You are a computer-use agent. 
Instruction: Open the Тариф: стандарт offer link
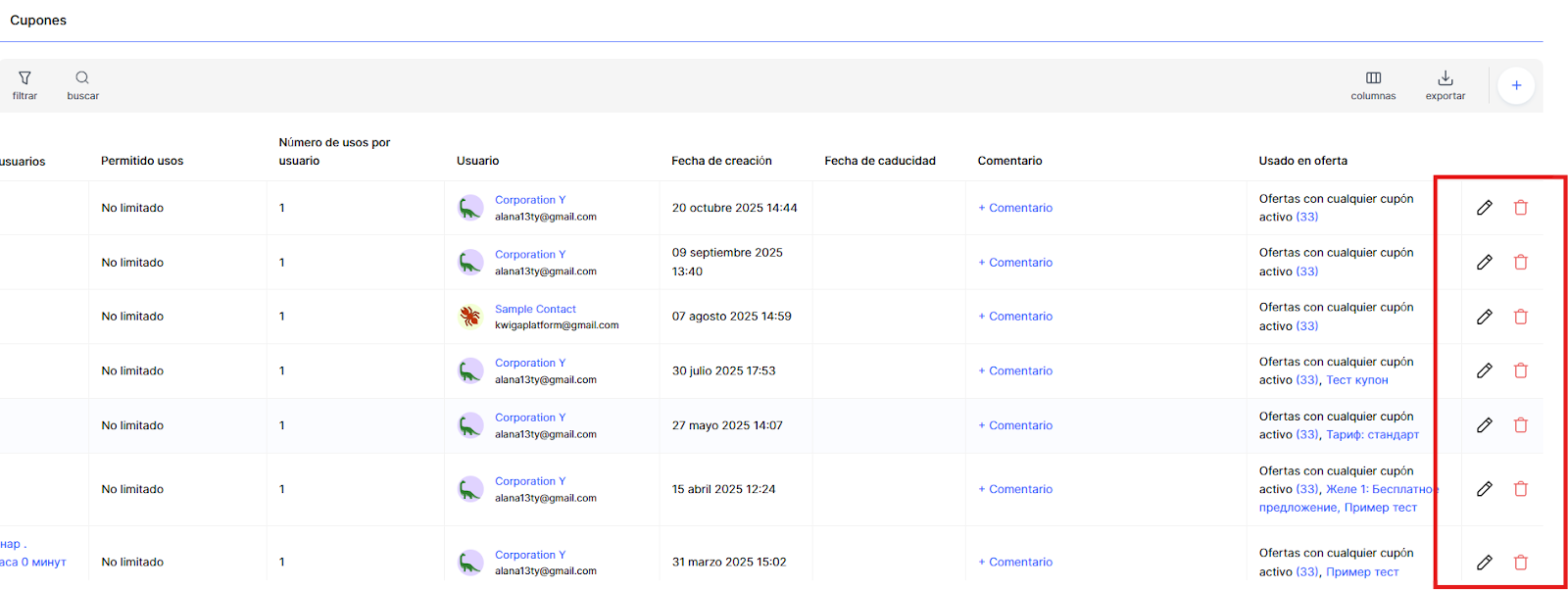(x=1372, y=434)
